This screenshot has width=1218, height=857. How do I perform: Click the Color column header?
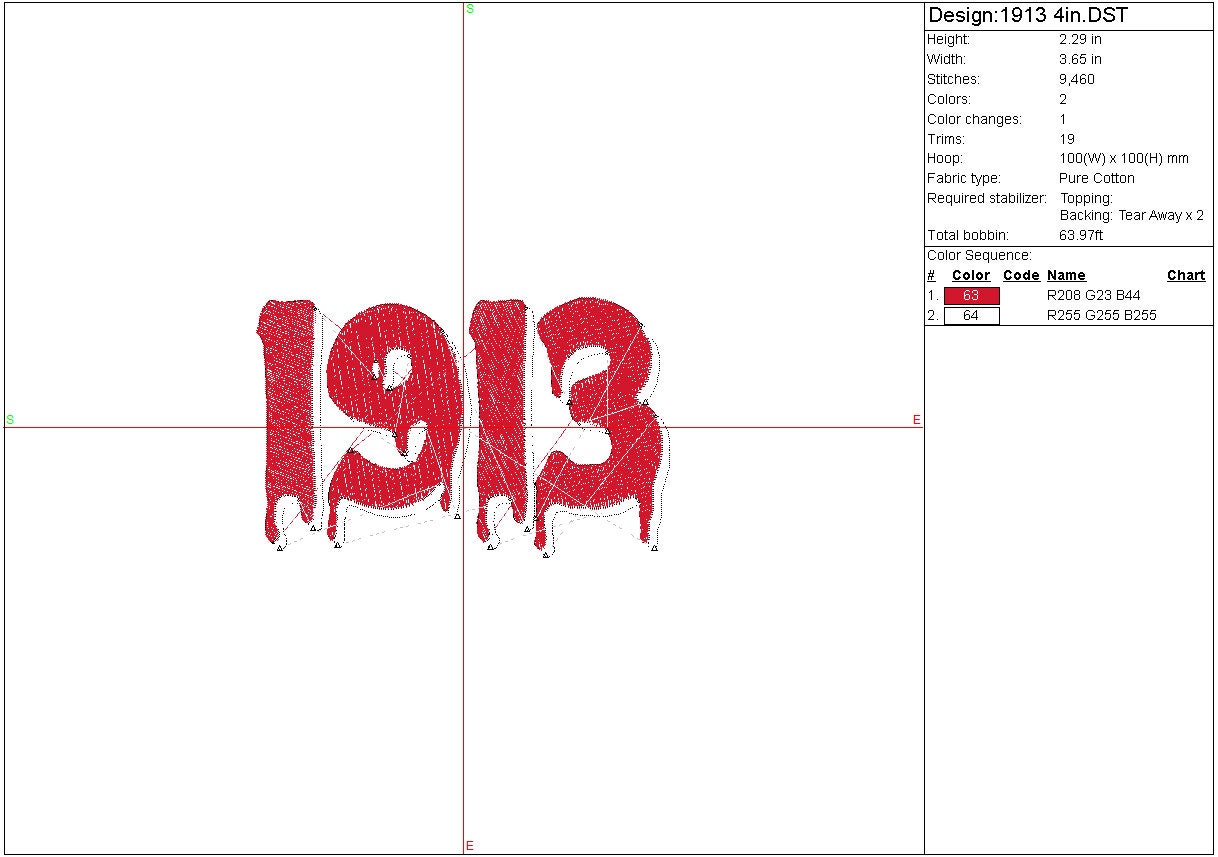click(970, 276)
